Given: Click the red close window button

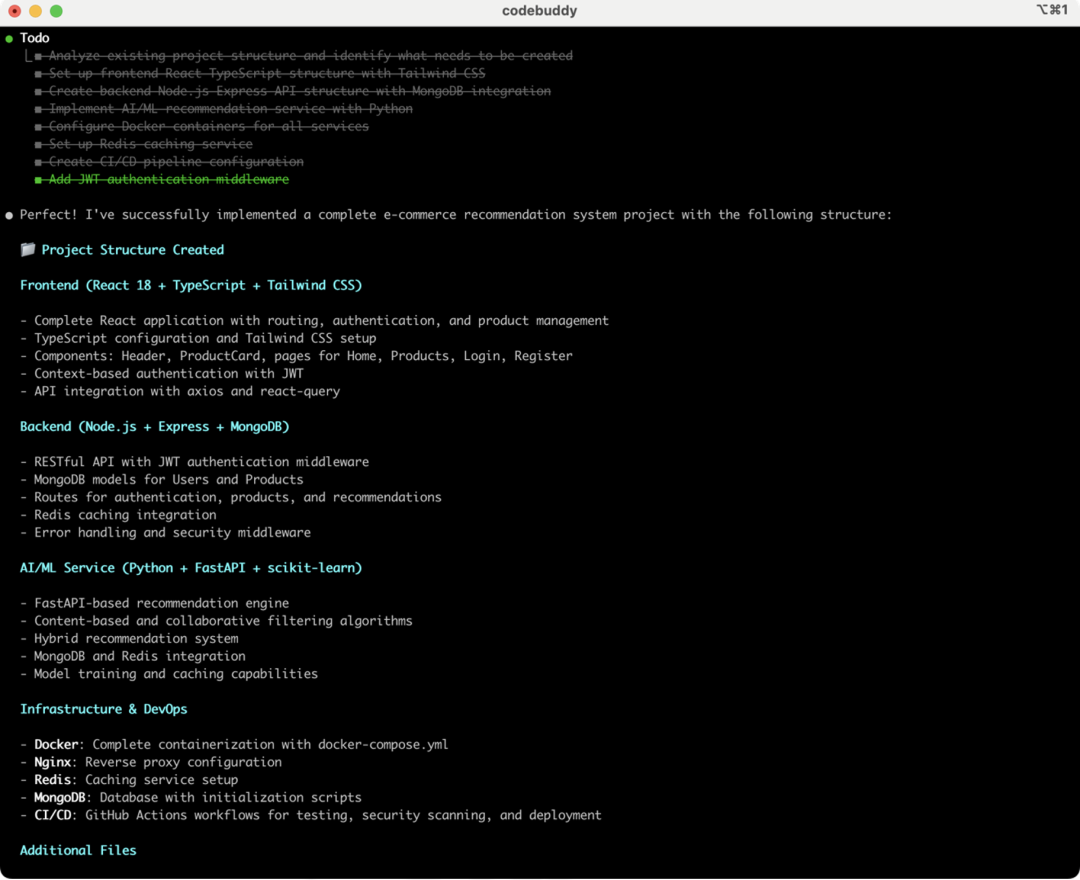Looking at the screenshot, I should coord(14,11).
